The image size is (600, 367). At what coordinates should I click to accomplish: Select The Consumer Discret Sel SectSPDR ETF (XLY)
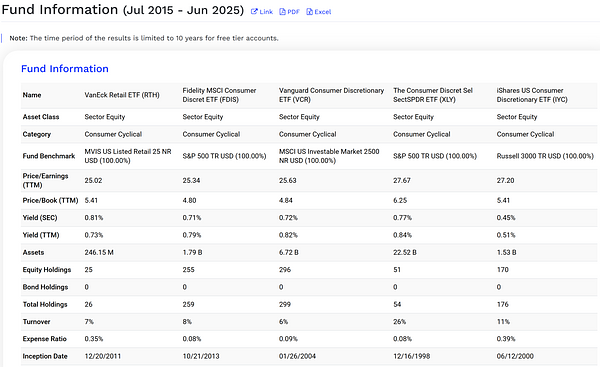(x=433, y=95)
